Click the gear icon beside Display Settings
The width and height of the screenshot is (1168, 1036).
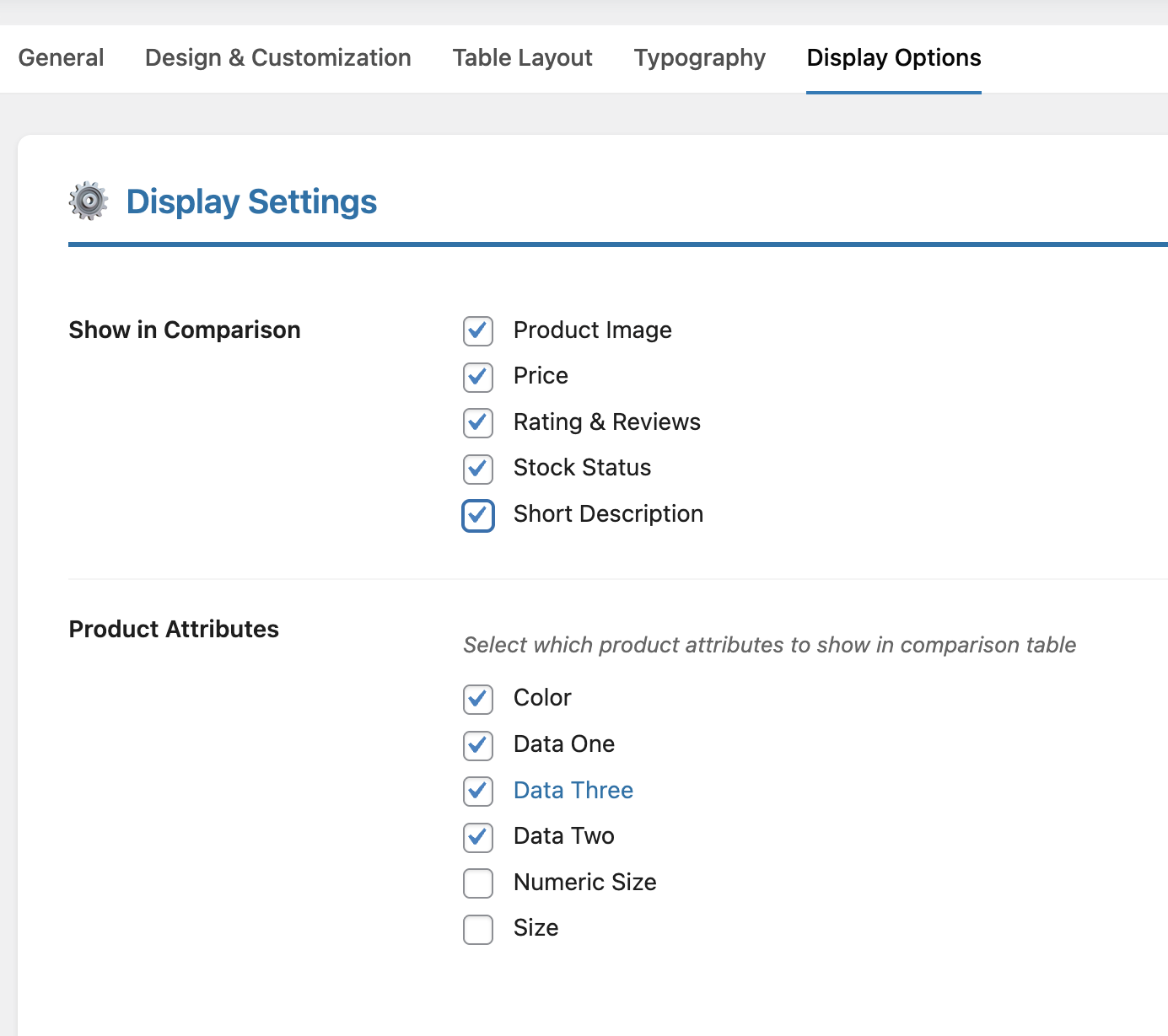point(89,201)
